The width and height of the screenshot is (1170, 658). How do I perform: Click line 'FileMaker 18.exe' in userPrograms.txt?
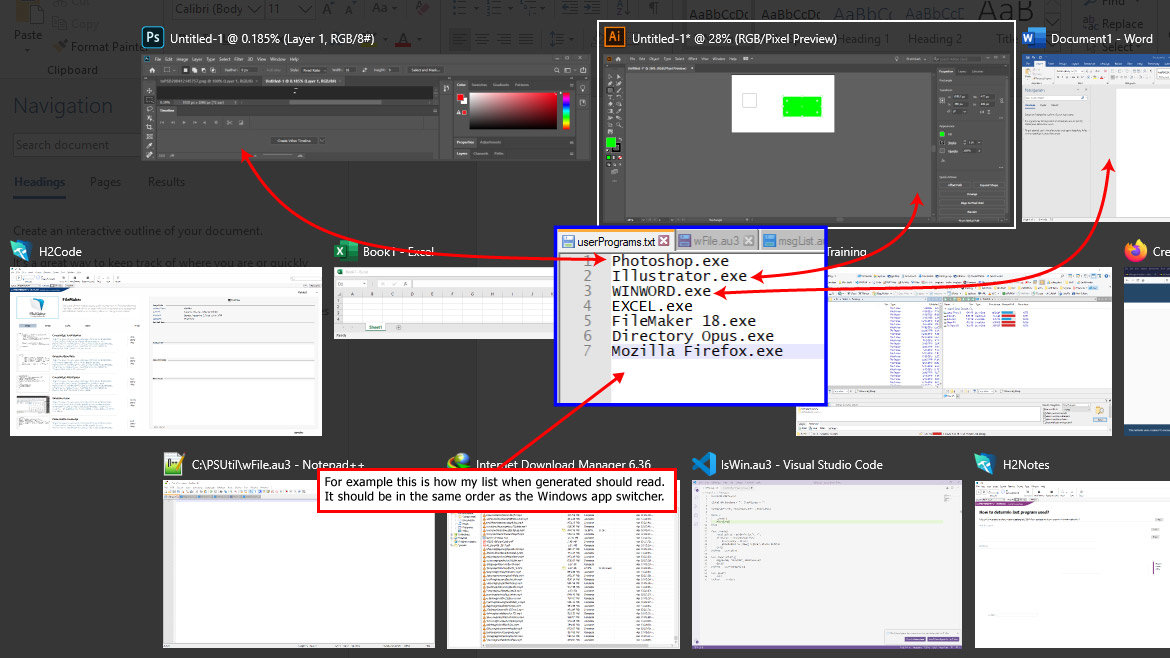tap(683, 321)
